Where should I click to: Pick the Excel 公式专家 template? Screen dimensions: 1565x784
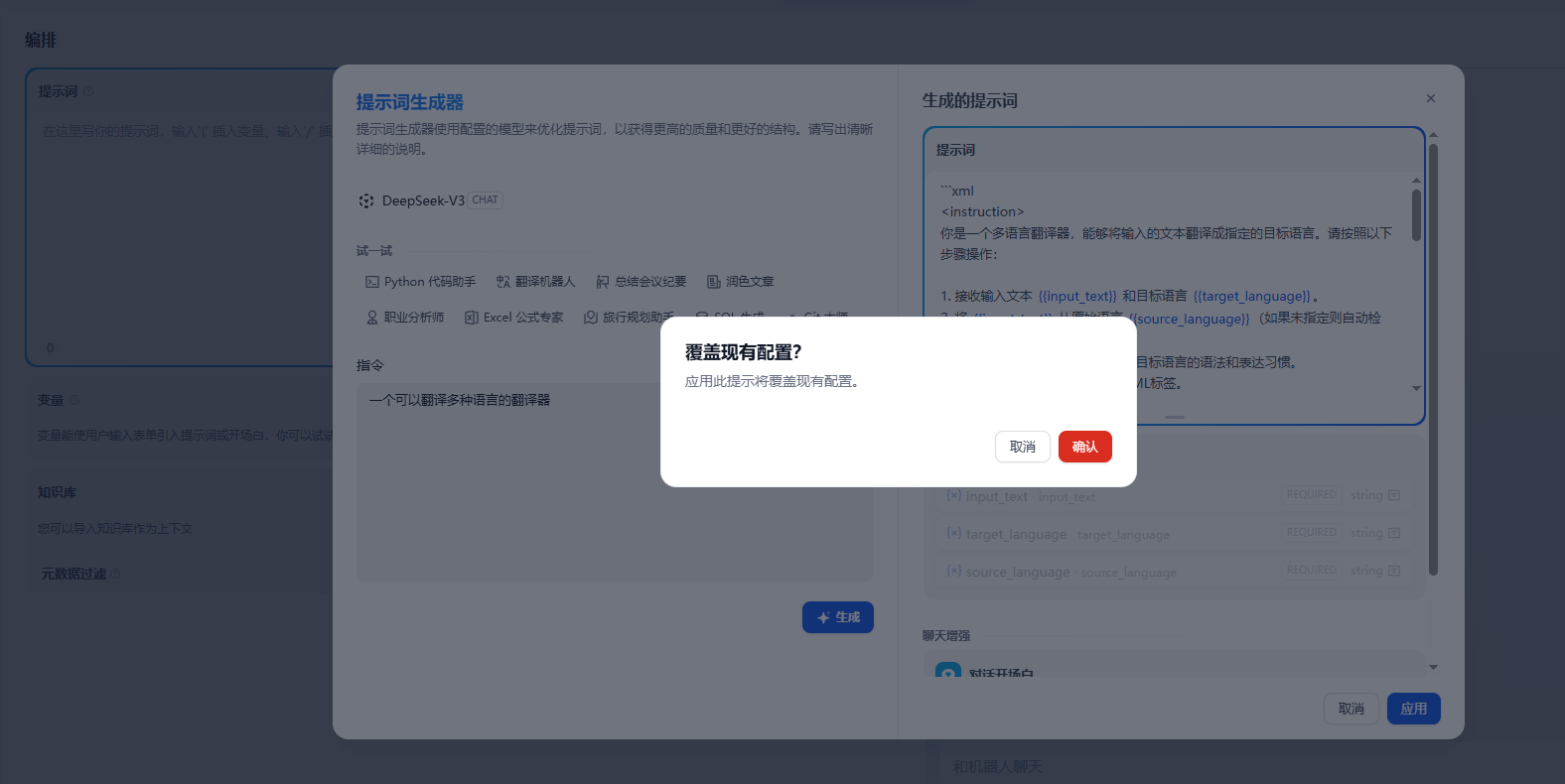coord(513,318)
